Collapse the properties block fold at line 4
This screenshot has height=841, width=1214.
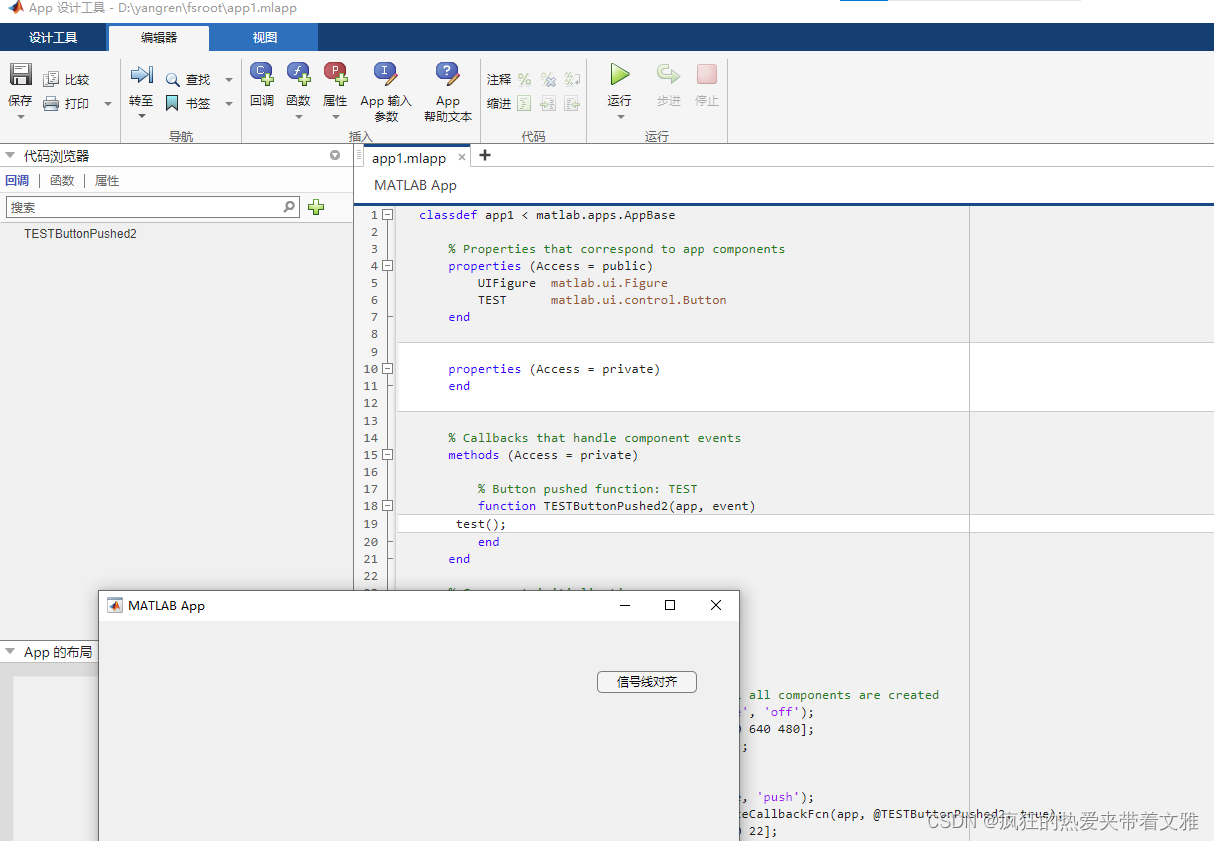[388, 266]
